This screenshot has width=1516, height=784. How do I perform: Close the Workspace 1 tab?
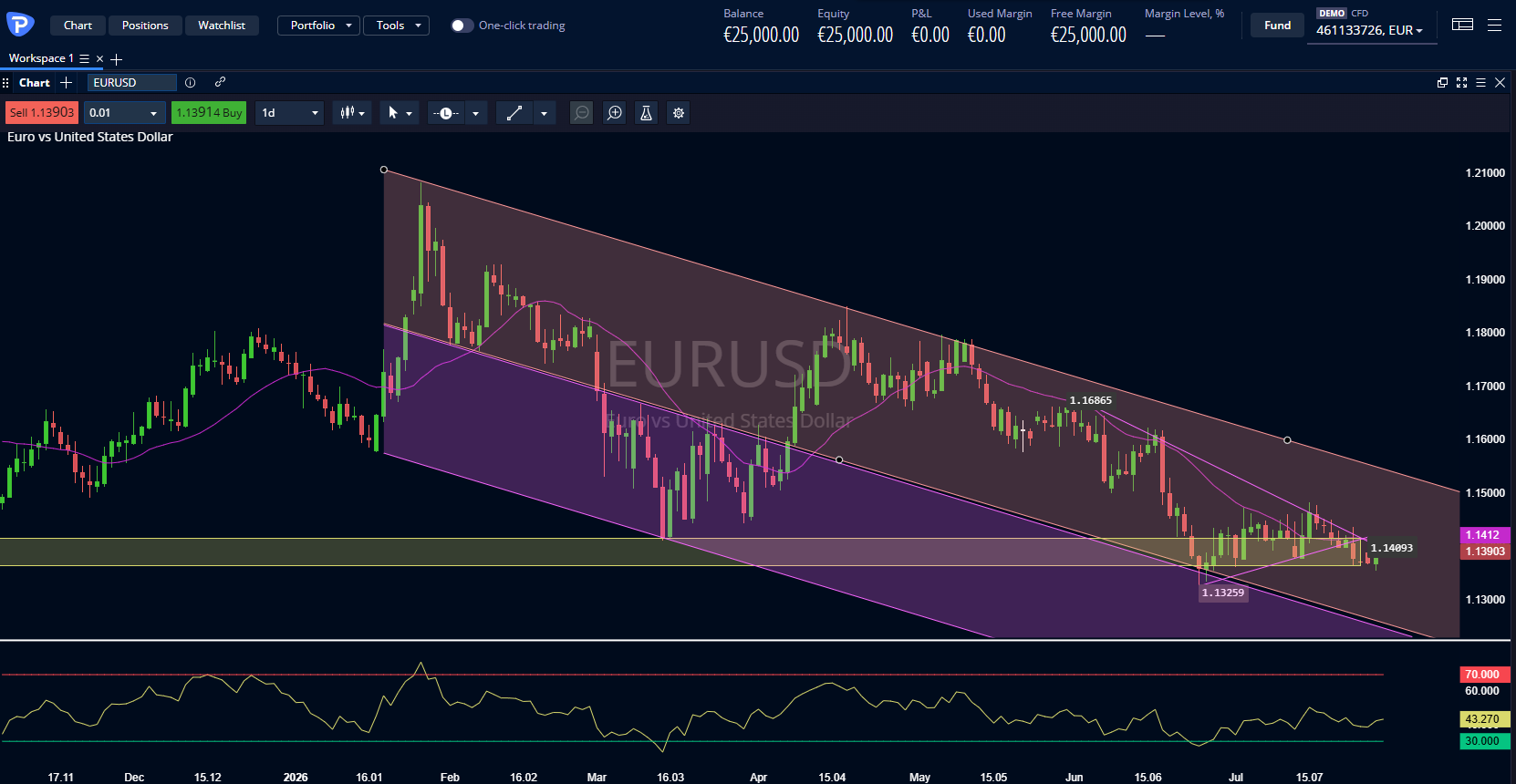pyautogui.click(x=100, y=58)
